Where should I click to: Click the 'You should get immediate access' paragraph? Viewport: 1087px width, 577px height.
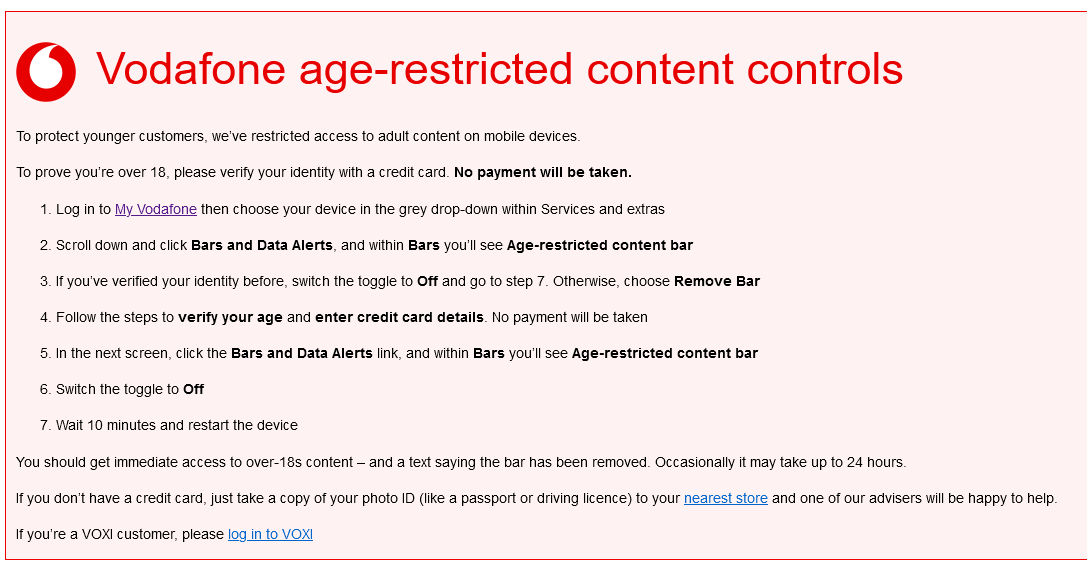click(x=461, y=463)
